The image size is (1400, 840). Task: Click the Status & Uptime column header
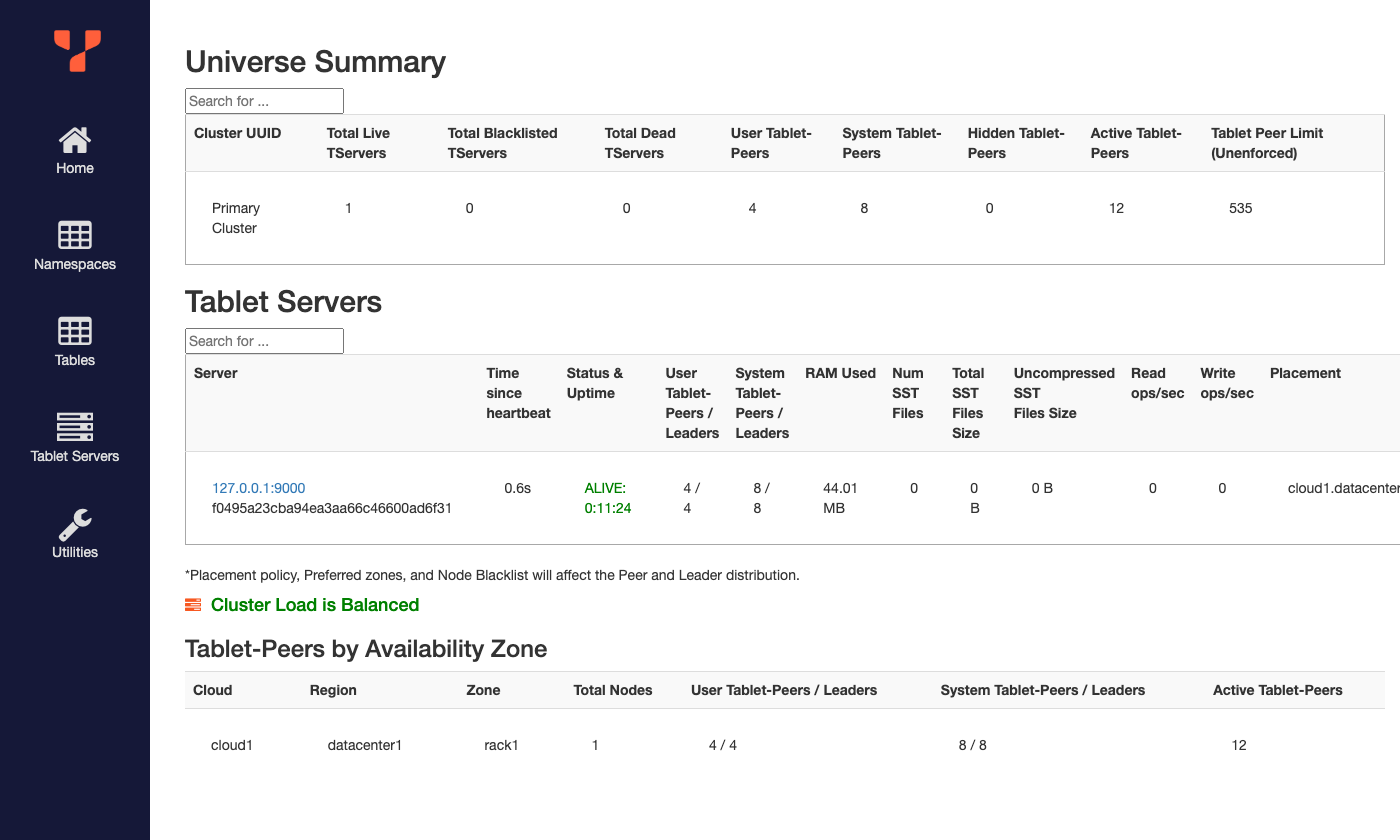tap(595, 383)
